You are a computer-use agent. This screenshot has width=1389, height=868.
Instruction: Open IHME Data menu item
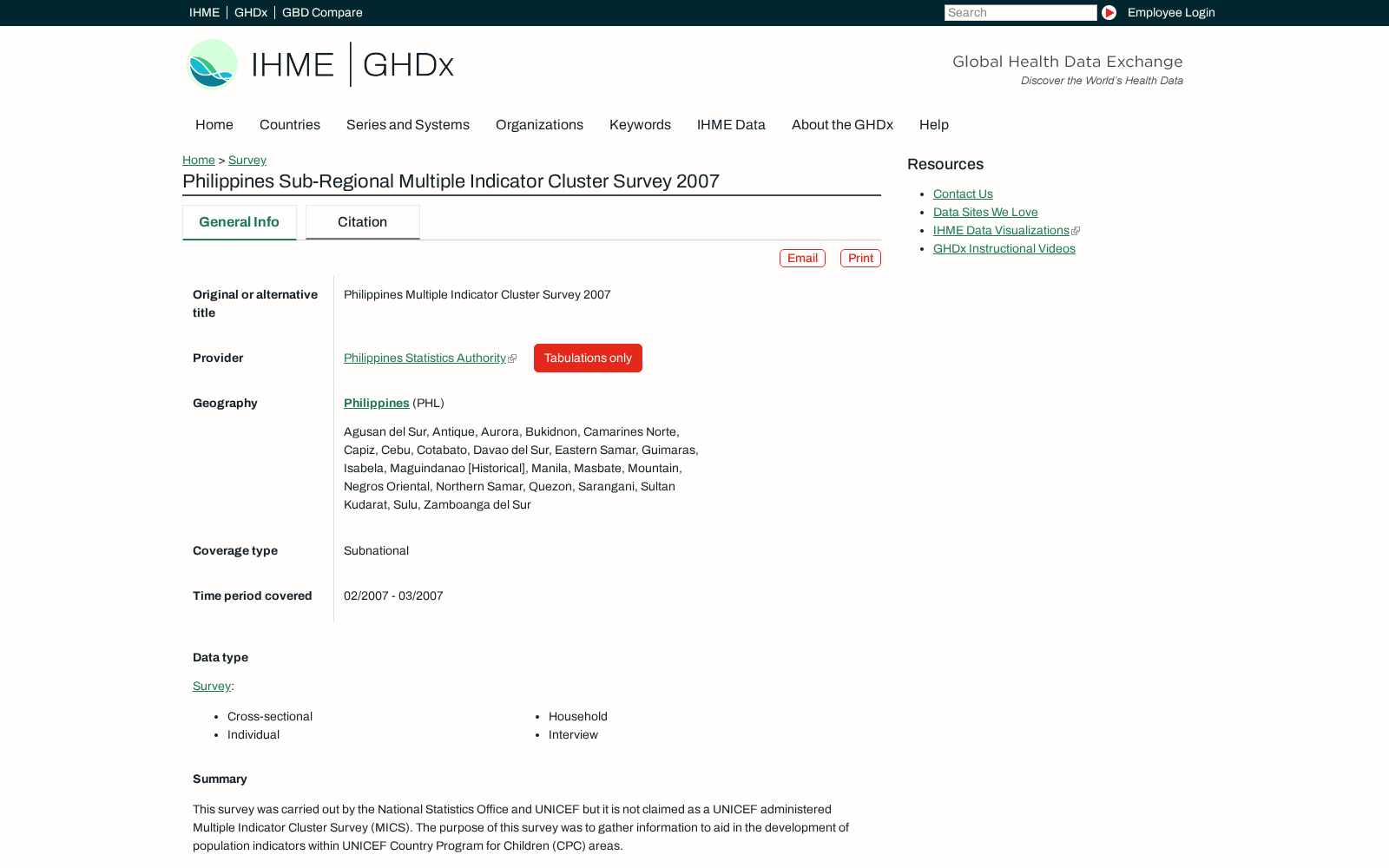click(731, 125)
